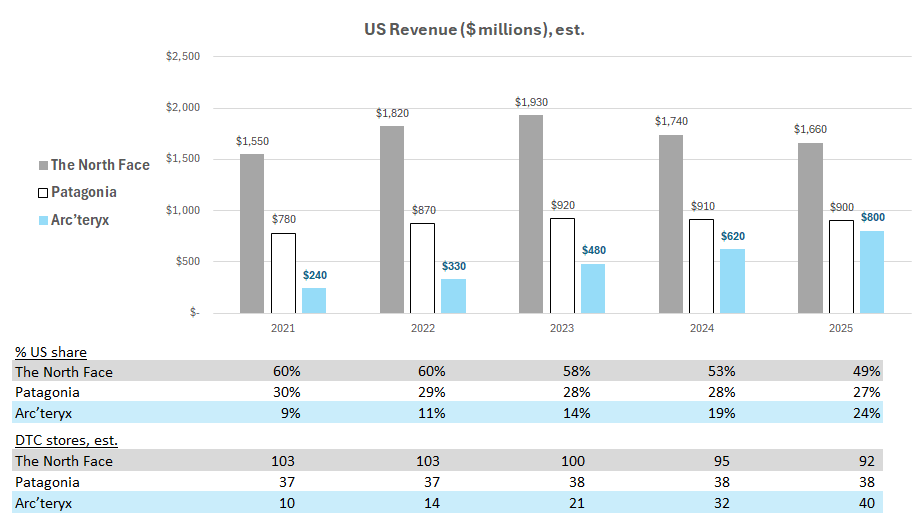Select the $1,820 data label
The image size is (919, 513).
coord(393,113)
